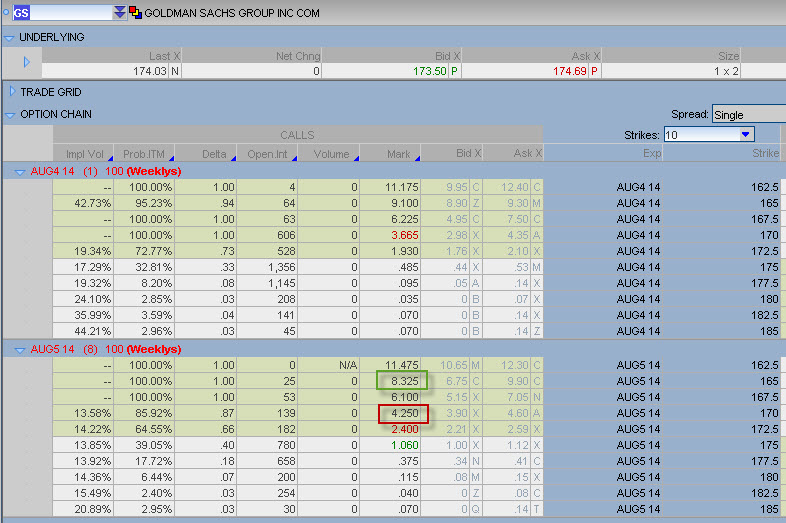Open the Strikes count dropdown

(745, 134)
